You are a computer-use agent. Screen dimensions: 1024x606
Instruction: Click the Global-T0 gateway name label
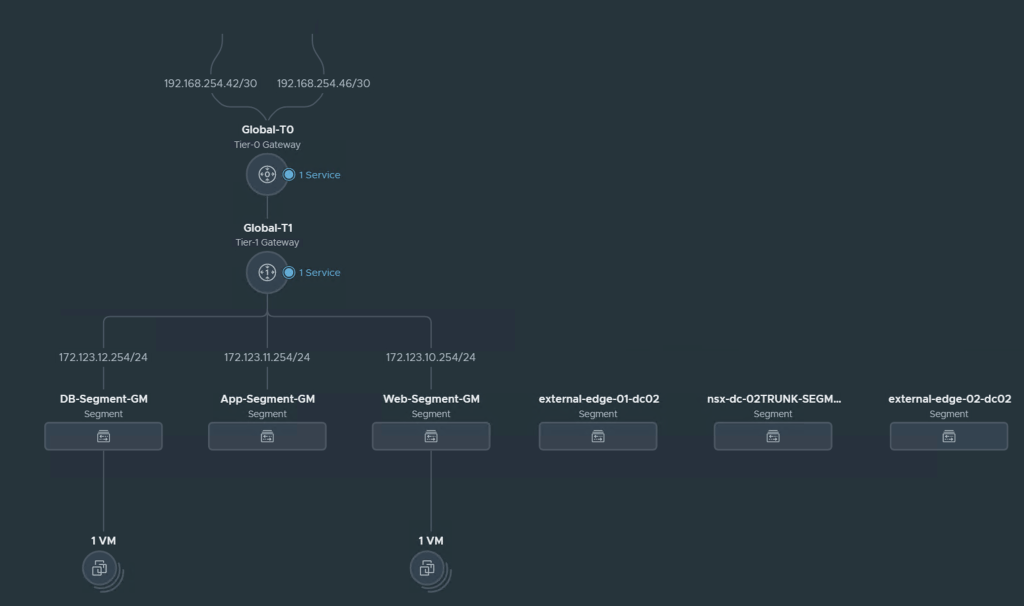coord(267,130)
